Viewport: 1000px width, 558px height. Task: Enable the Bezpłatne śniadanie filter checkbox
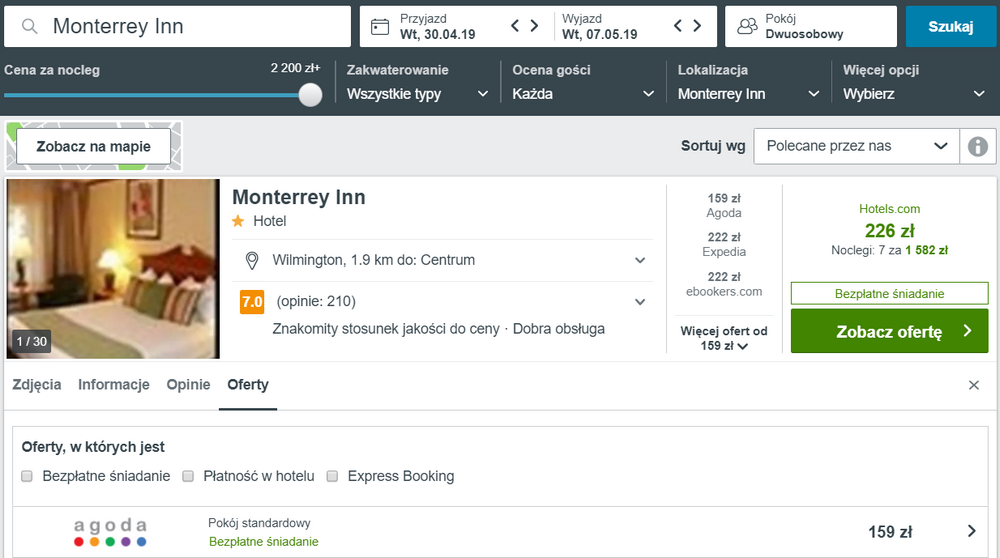click(x=27, y=476)
